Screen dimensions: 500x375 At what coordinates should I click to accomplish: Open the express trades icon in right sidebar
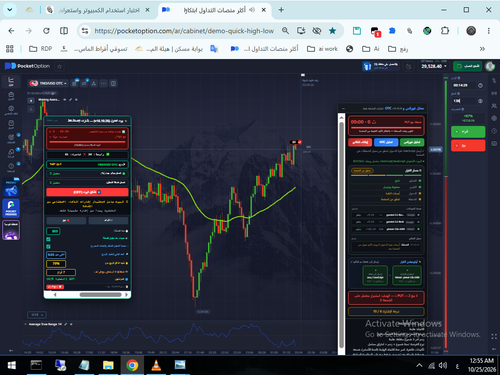pos(494,118)
